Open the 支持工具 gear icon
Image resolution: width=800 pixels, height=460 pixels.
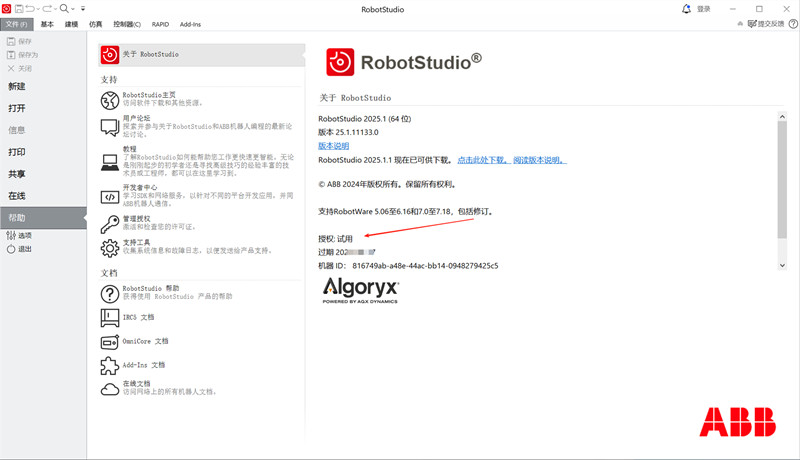click(x=110, y=248)
